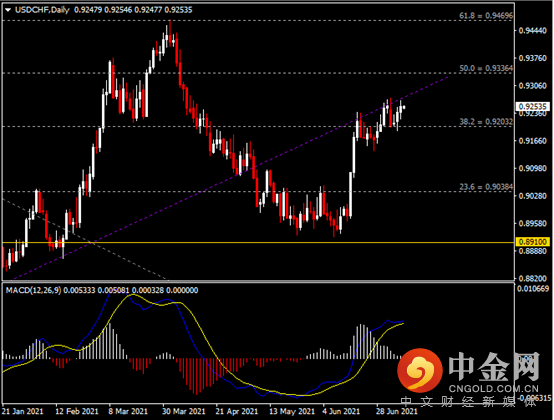The width and height of the screenshot is (554, 420).
Task: Click the CNGOLD.COM.CN watermark logo
Action: click(x=493, y=389)
